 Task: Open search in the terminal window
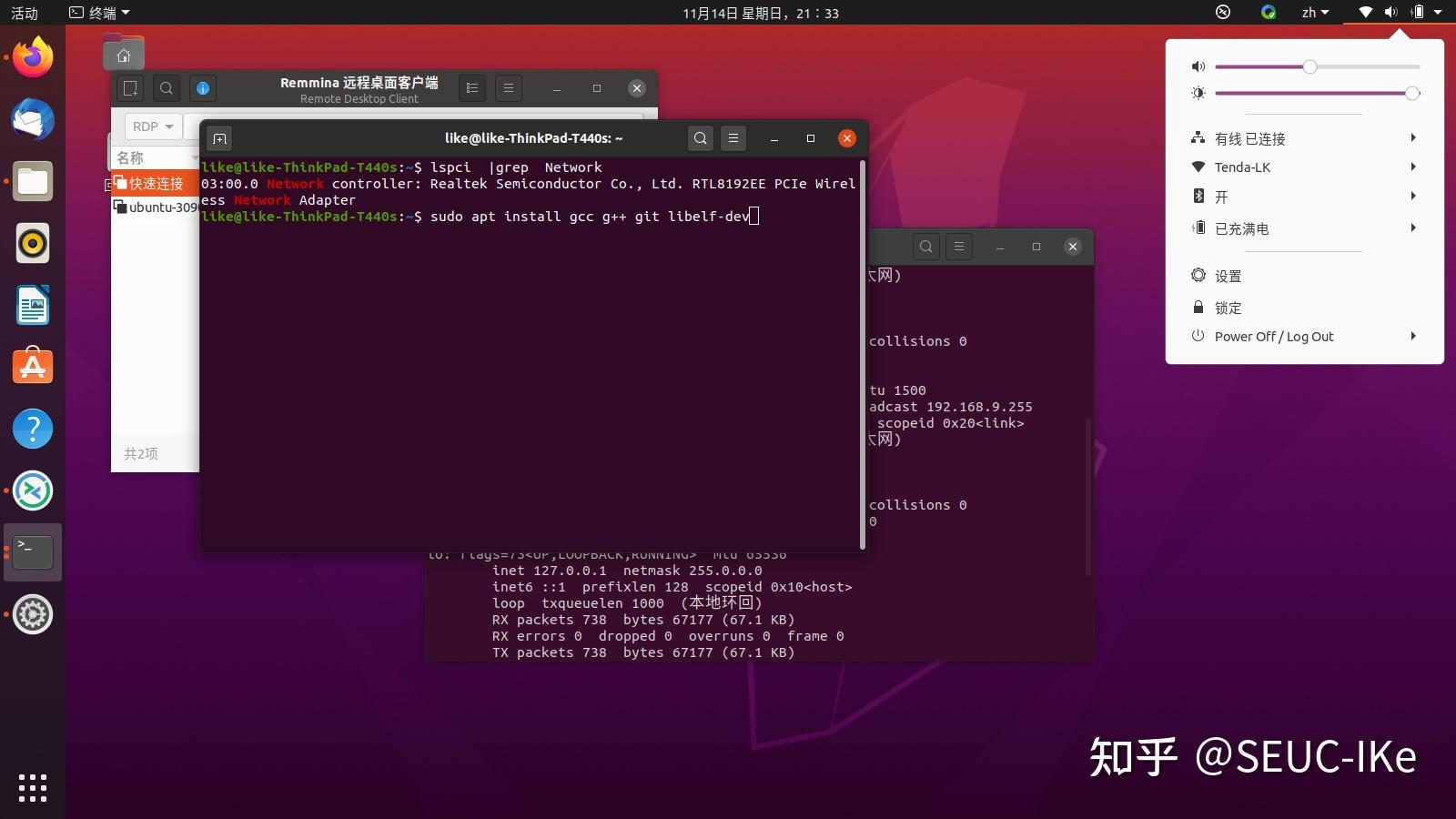[x=700, y=138]
